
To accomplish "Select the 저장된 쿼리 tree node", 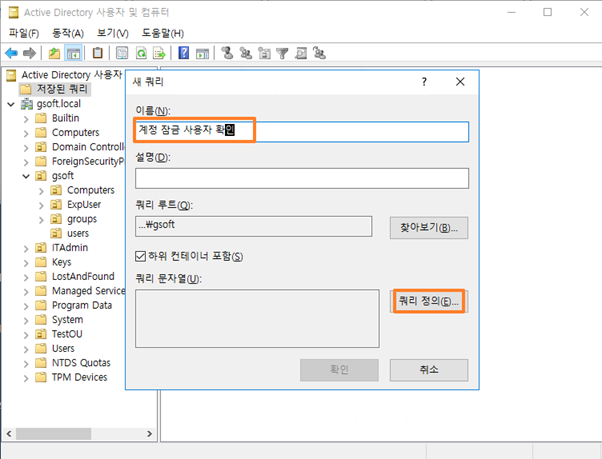I will 55,89.
